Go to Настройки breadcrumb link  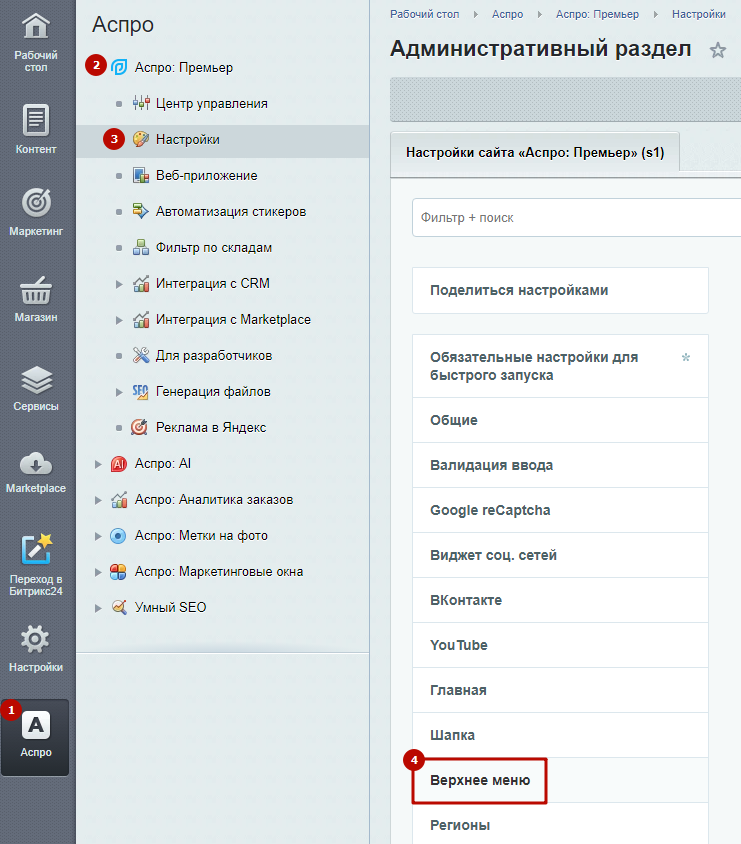pos(698,15)
